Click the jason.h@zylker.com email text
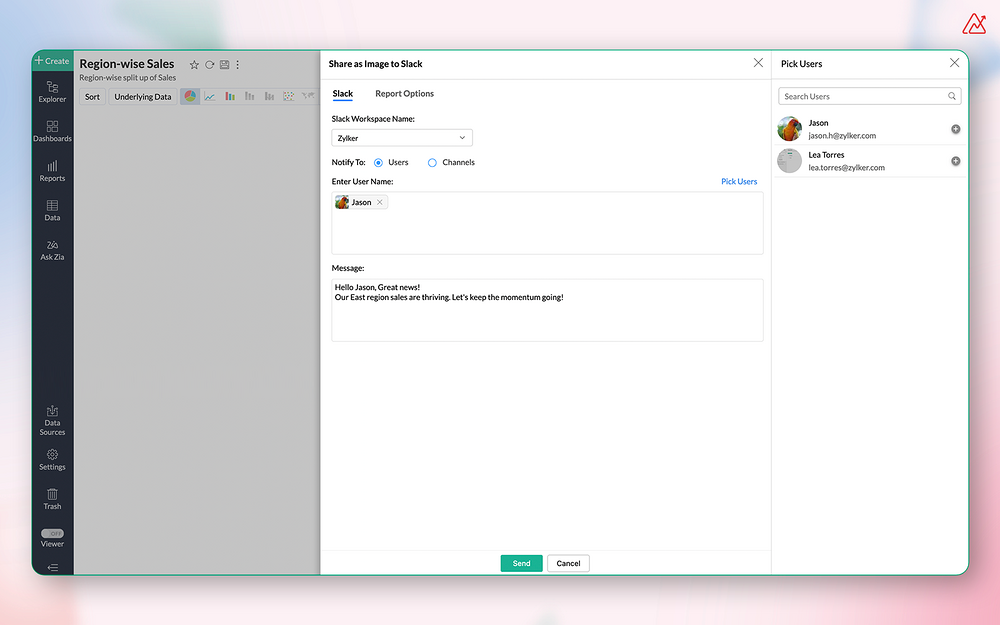 point(842,136)
